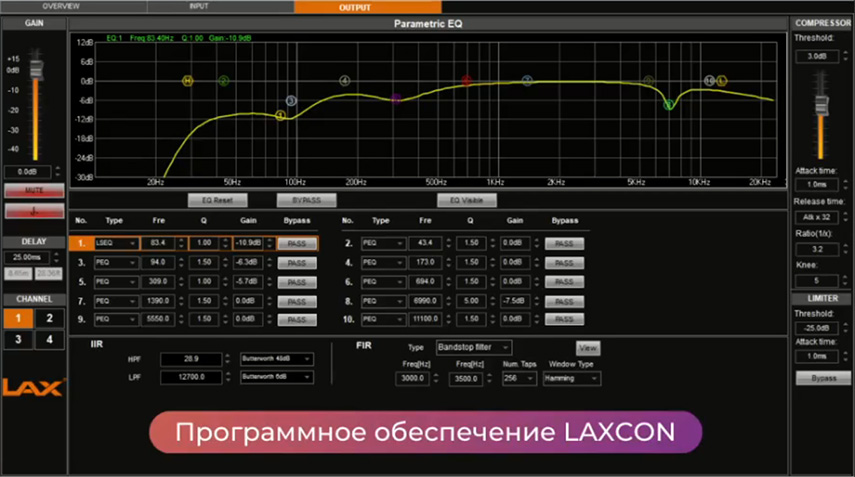Open band 2 PEQ type dropdown
The image size is (855, 477).
383,243
